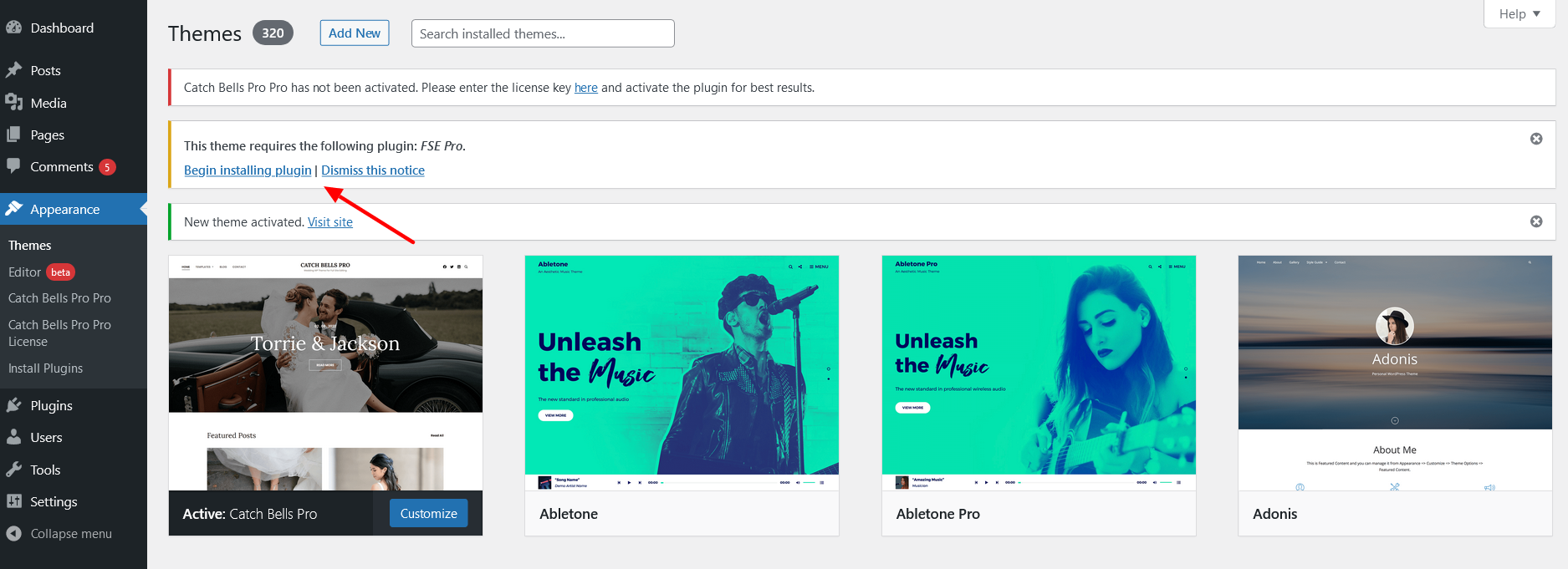This screenshot has width=1568, height=569.
Task: Click the Media library icon
Action: coord(13,103)
